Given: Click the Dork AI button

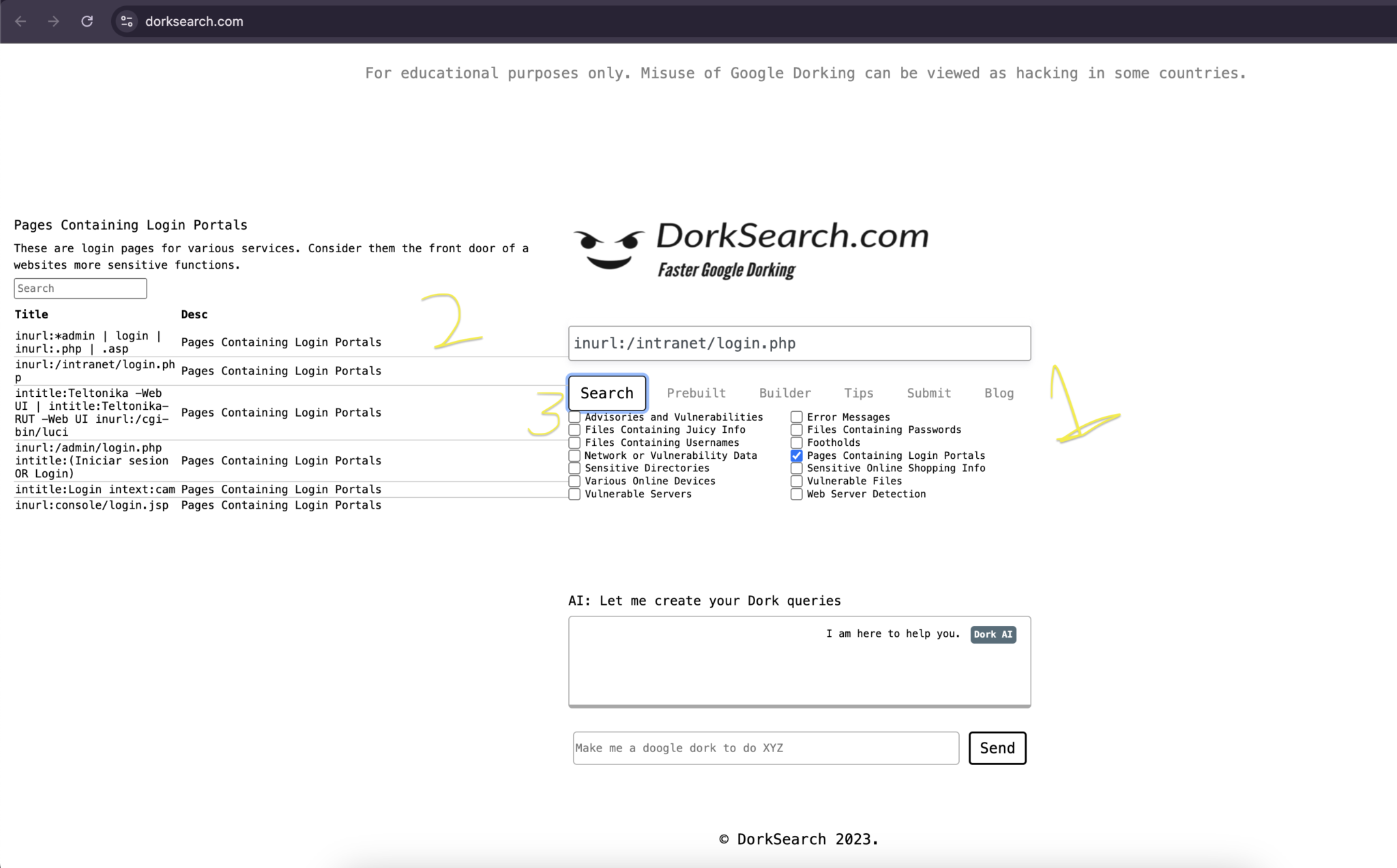Looking at the screenshot, I should coord(992,634).
